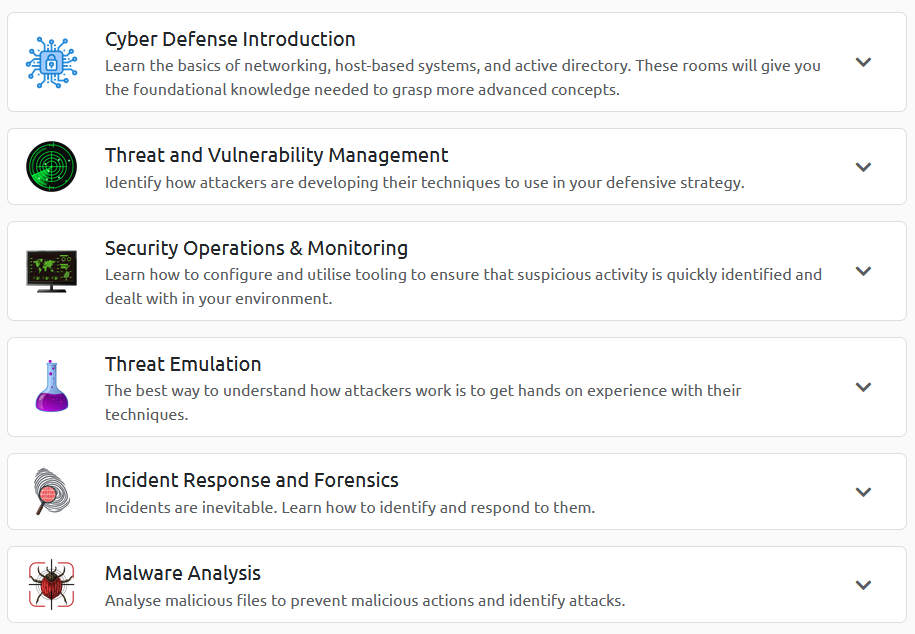Click the purple potion flask icon

tap(51, 387)
